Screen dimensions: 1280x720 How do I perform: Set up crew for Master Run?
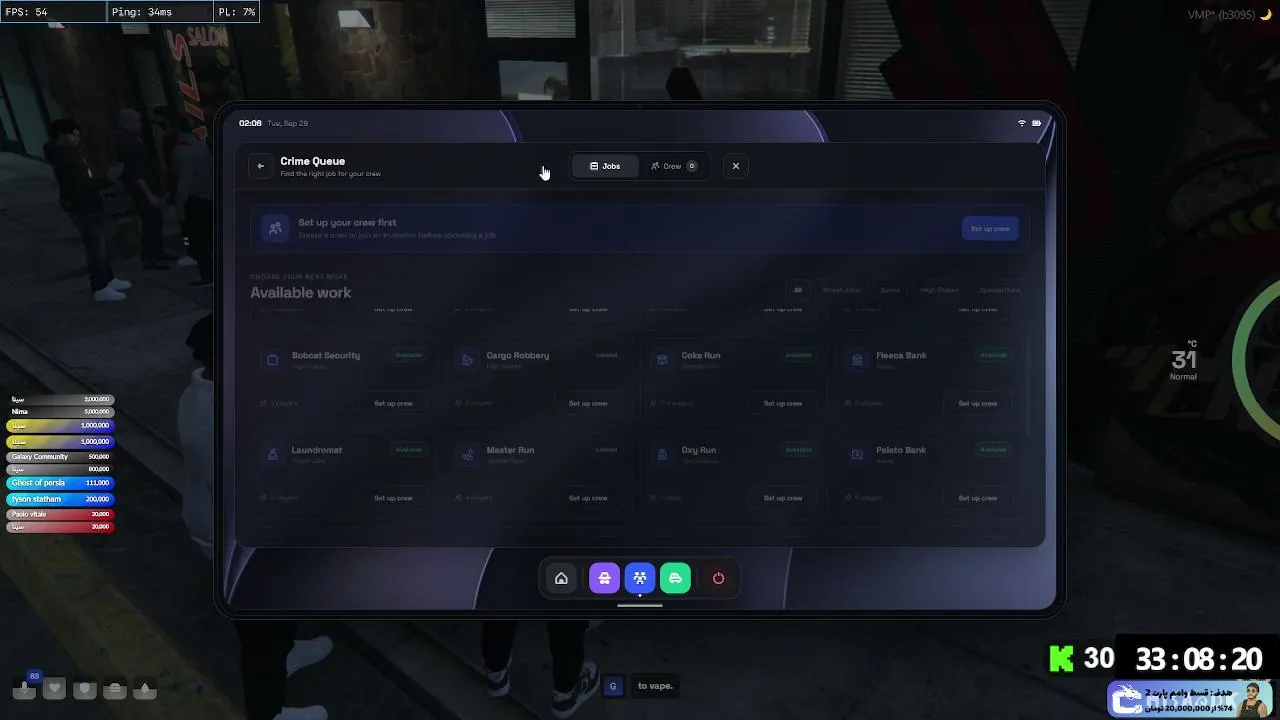point(588,498)
